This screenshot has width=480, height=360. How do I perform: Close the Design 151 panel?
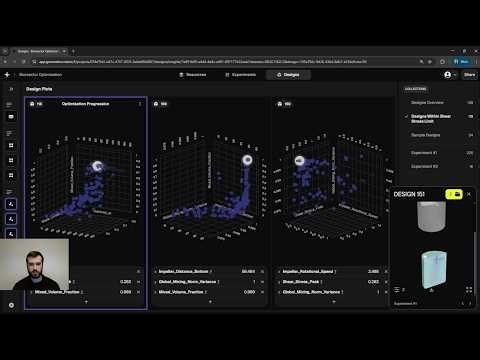pyautogui.click(x=469, y=194)
